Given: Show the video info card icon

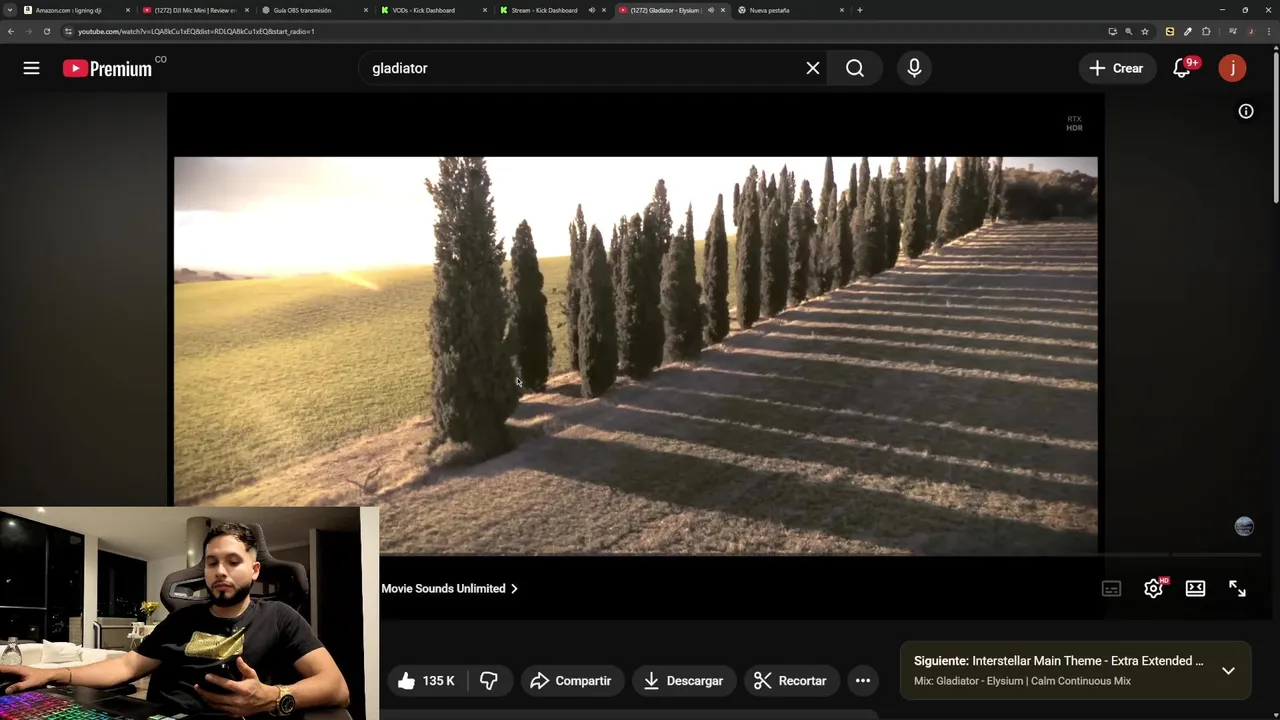Looking at the screenshot, I should (1246, 111).
